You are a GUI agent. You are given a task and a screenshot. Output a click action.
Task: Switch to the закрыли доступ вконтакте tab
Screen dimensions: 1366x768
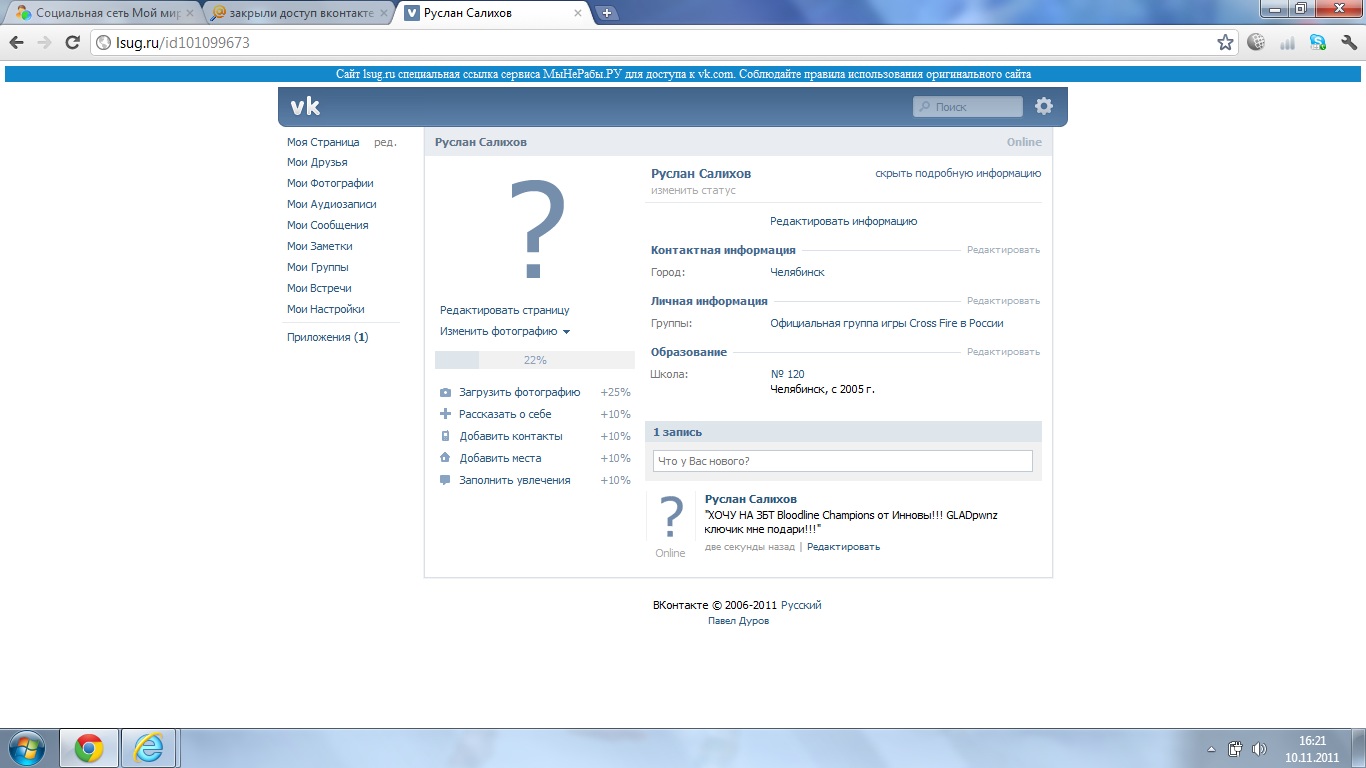pyautogui.click(x=300, y=13)
